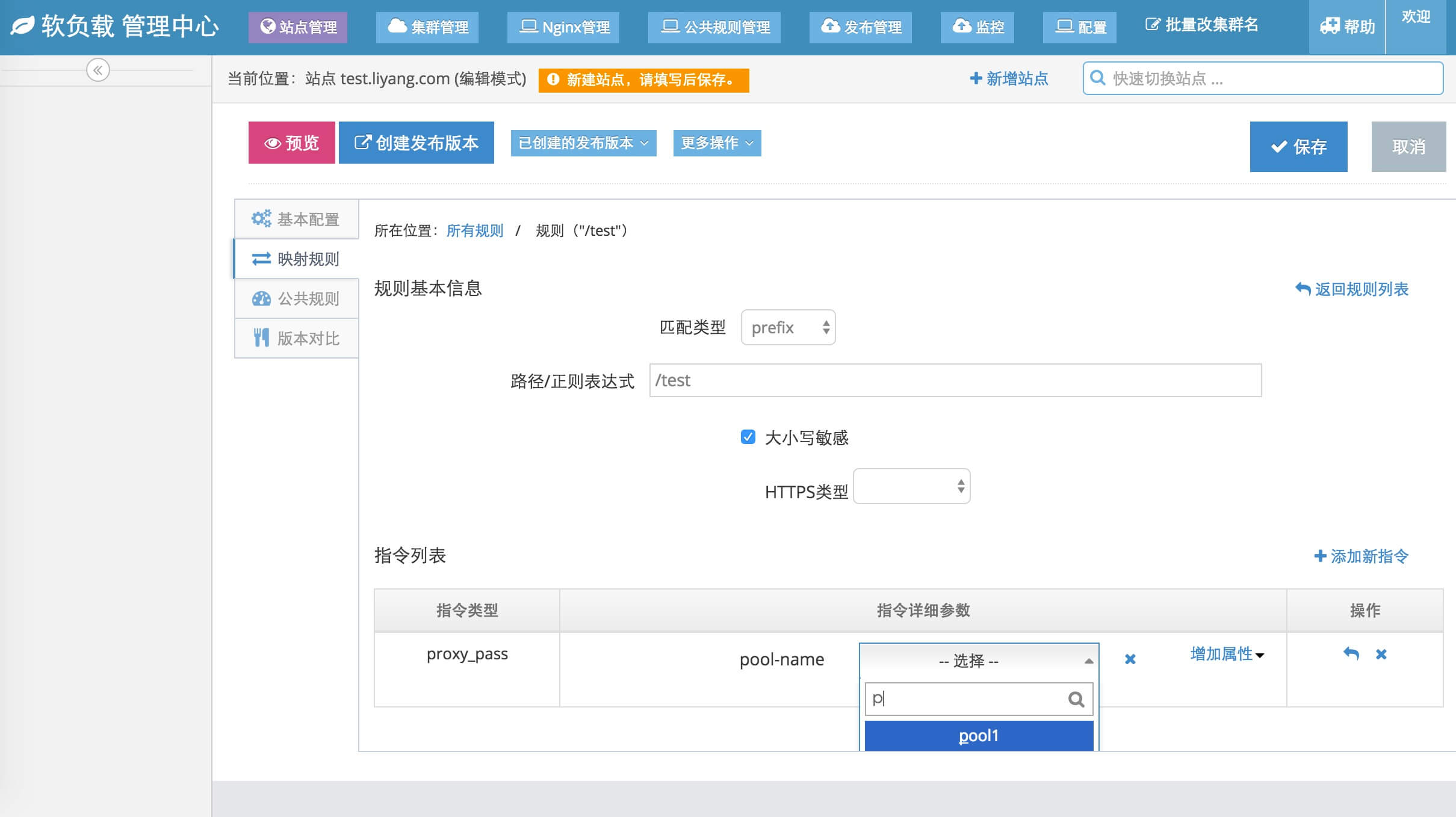1456x817 pixels.
Task: Click the warning icon in orange notice
Action: tap(553, 79)
